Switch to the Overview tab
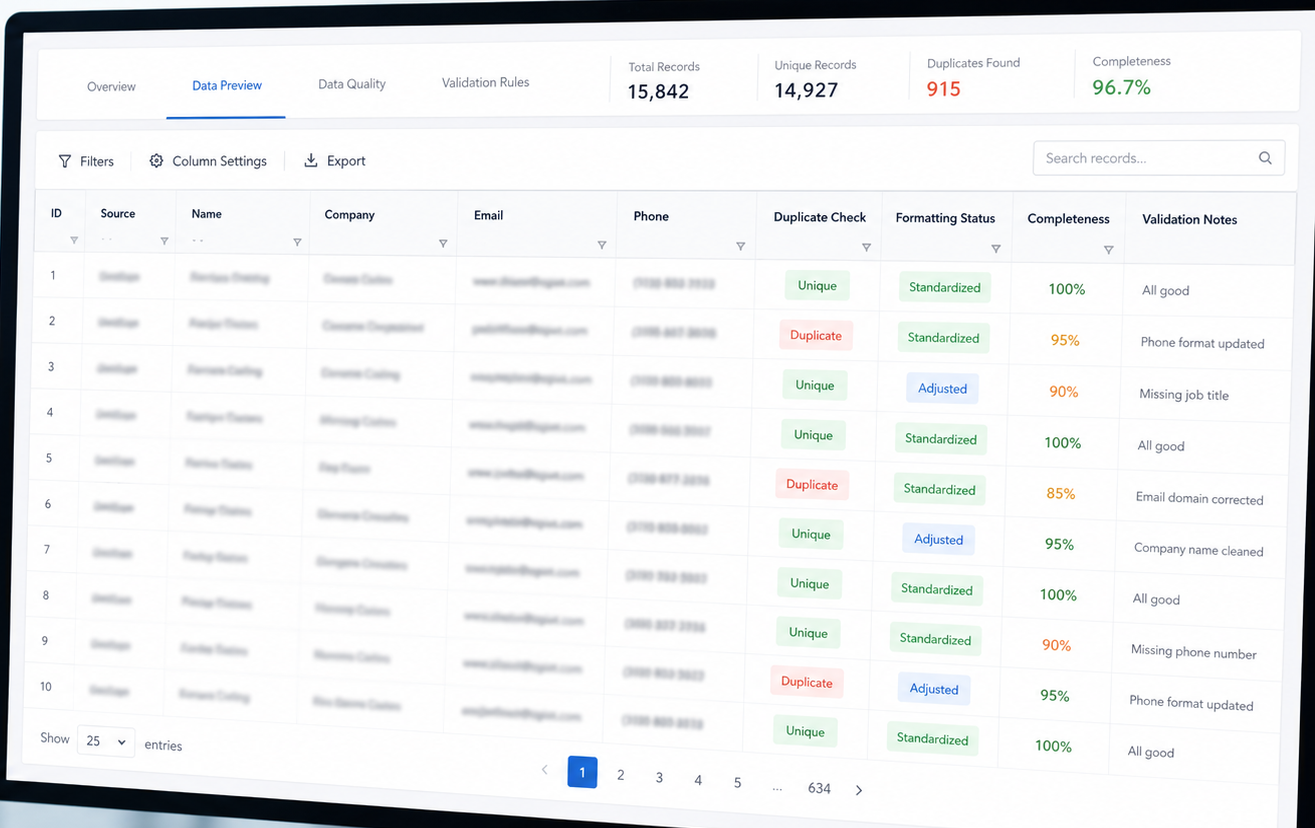This screenshot has height=828, width=1315. [111, 87]
